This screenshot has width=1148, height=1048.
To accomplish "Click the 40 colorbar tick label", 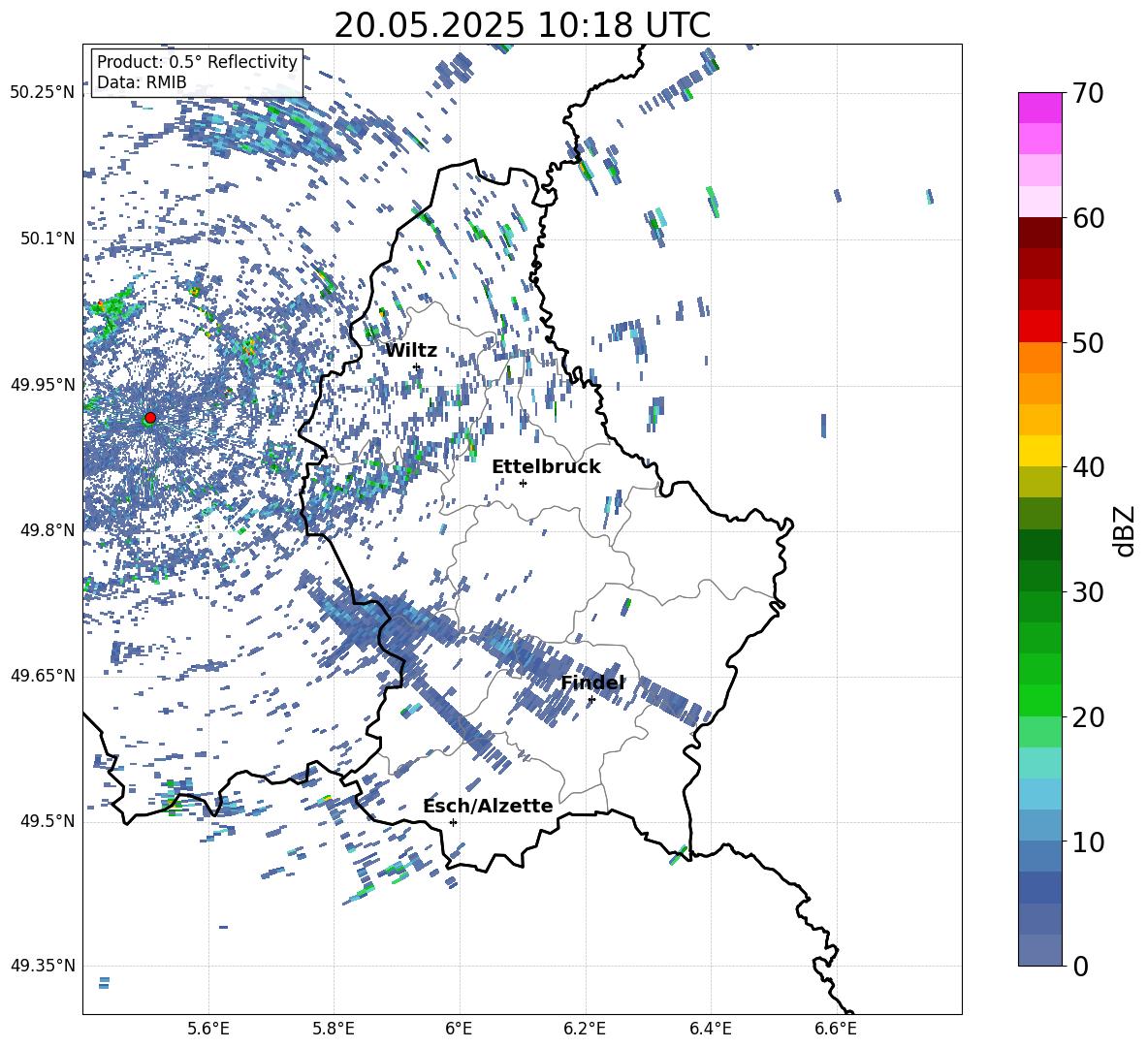I will click(1089, 467).
